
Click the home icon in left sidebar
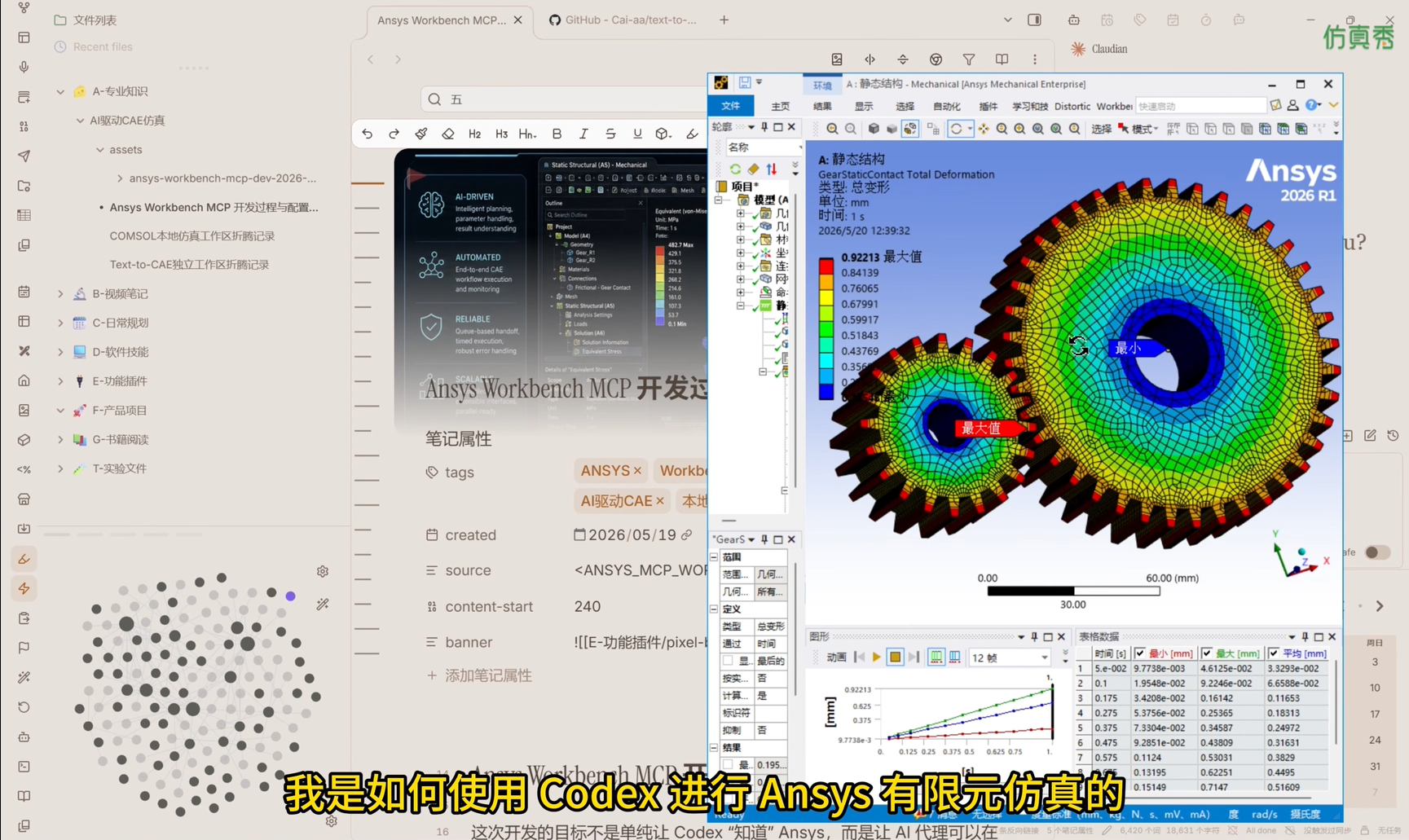[24, 380]
